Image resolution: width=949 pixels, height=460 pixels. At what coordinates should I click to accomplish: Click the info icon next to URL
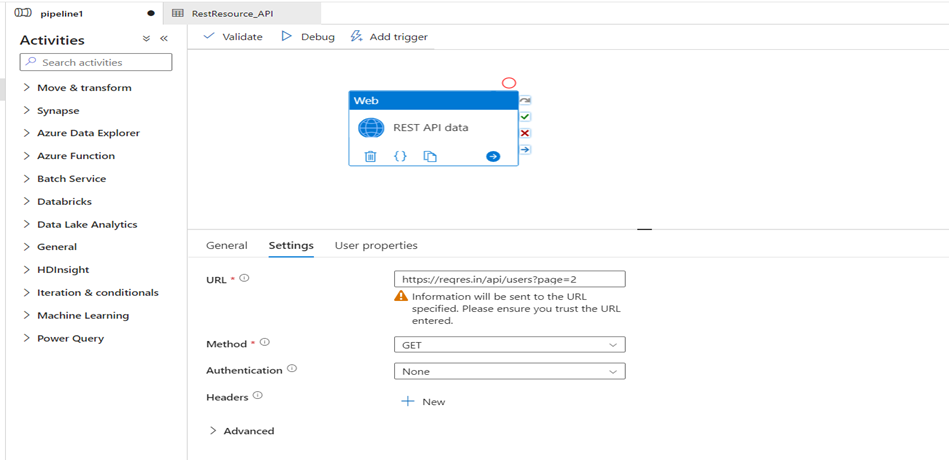coord(245,279)
